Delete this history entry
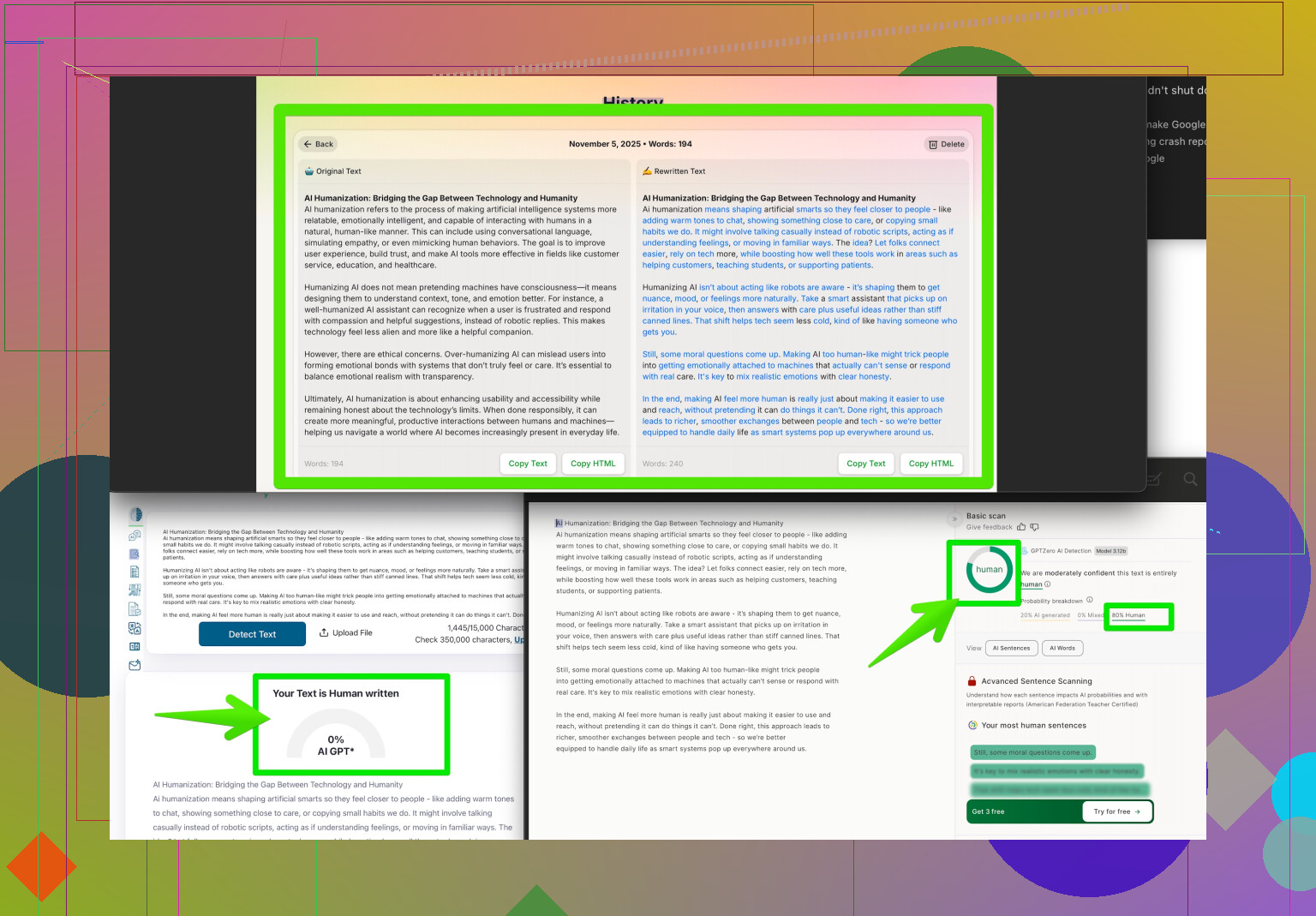 pyautogui.click(x=947, y=144)
